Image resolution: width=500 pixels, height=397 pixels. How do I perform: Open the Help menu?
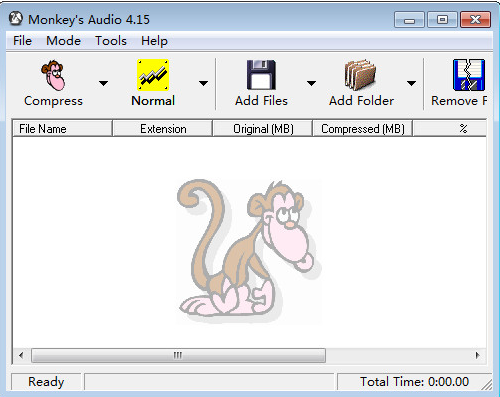pyautogui.click(x=154, y=41)
